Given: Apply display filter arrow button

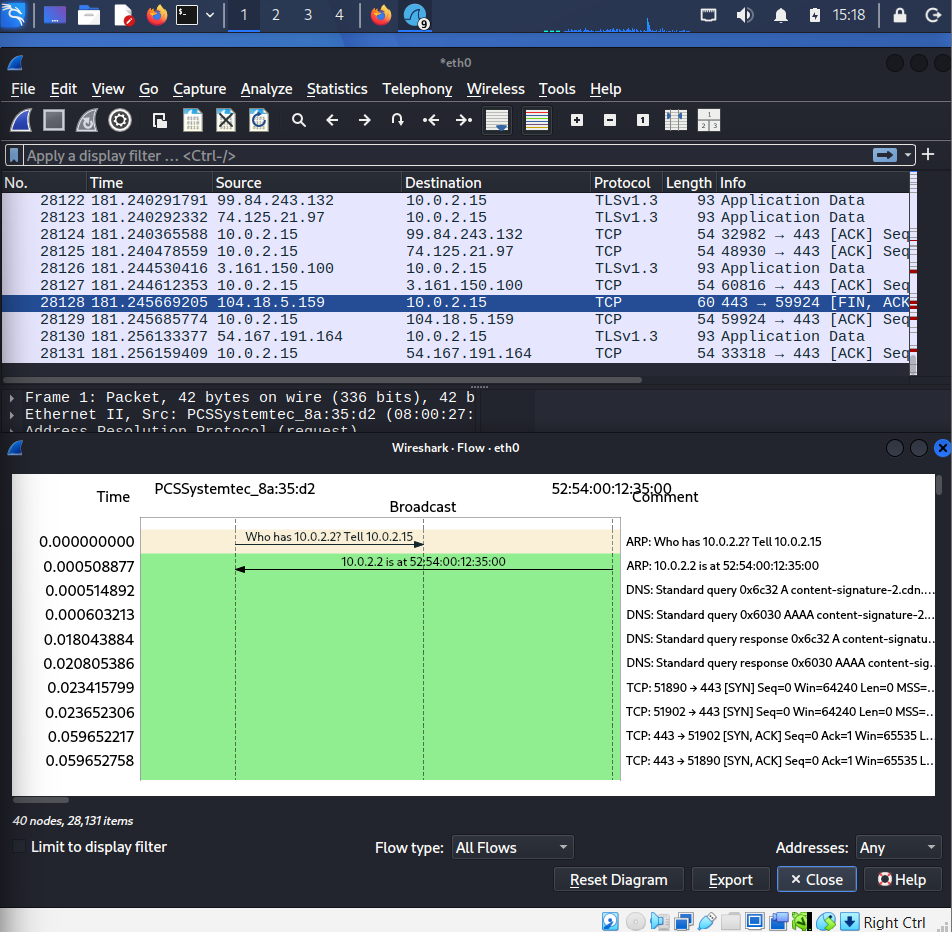Looking at the screenshot, I should [x=885, y=155].
